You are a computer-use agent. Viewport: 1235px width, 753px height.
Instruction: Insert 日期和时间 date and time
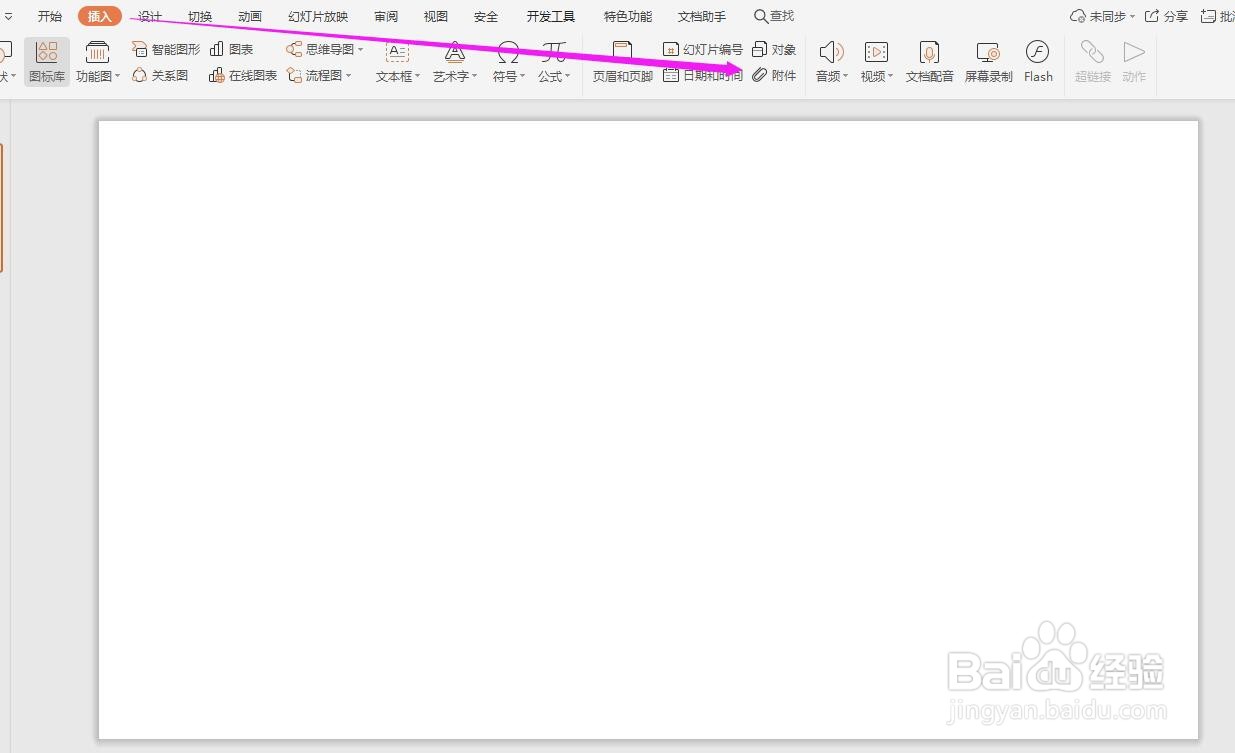pyautogui.click(x=703, y=75)
